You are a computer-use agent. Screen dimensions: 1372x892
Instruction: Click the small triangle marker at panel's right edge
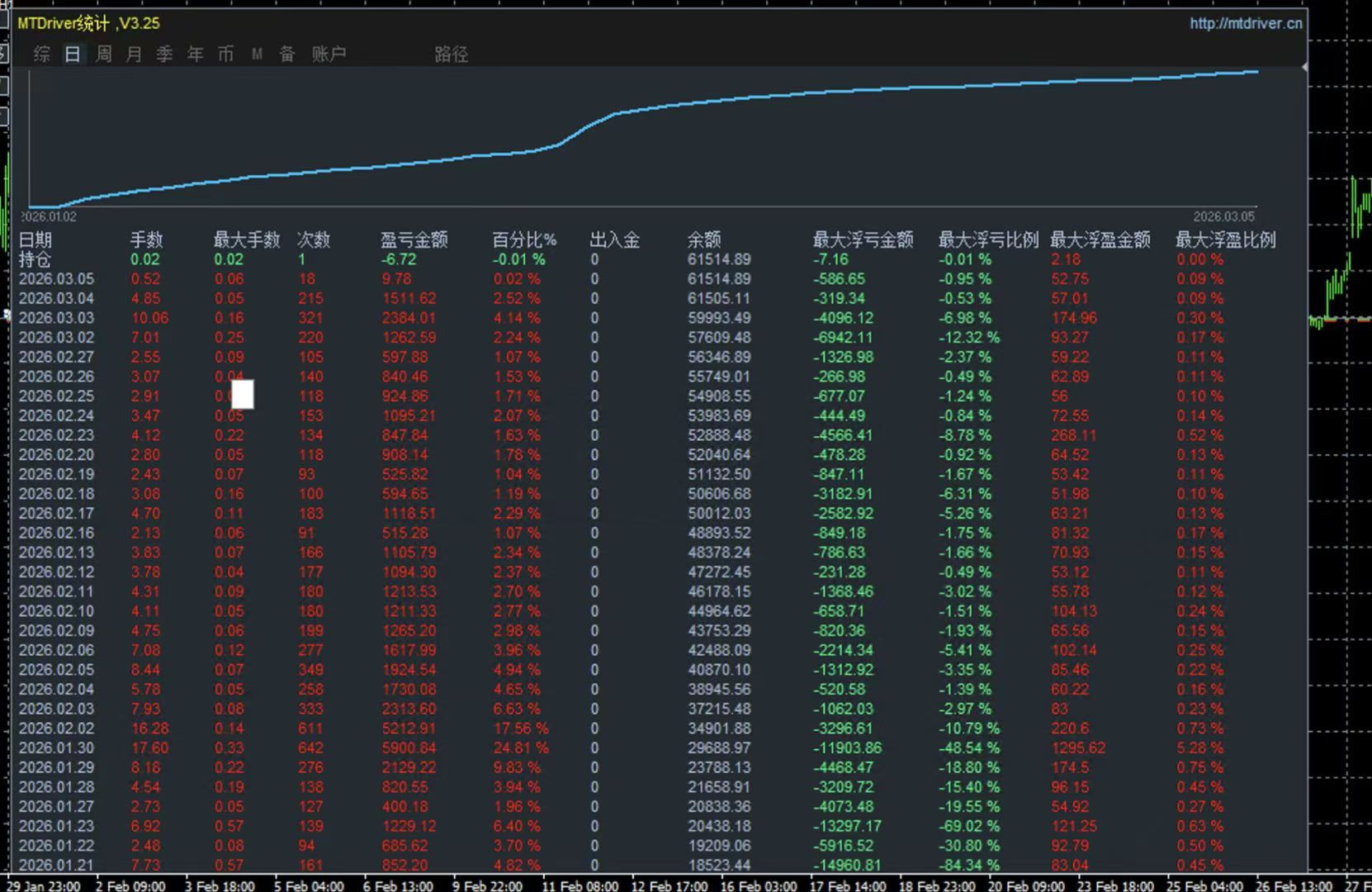tap(1304, 67)
